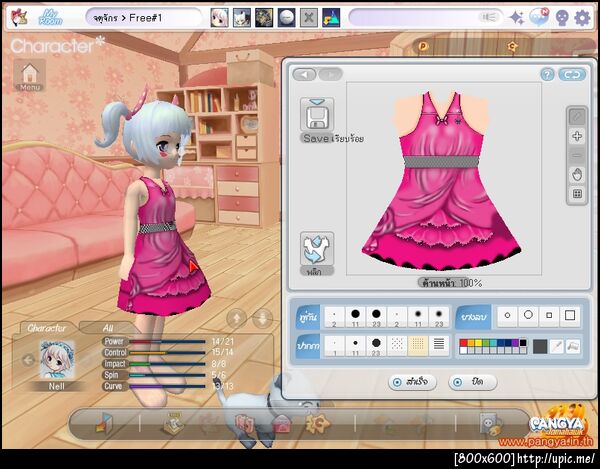The image size is (600, 469).
Task: Pick the eyedropper color picker tool
Action: 557,347
